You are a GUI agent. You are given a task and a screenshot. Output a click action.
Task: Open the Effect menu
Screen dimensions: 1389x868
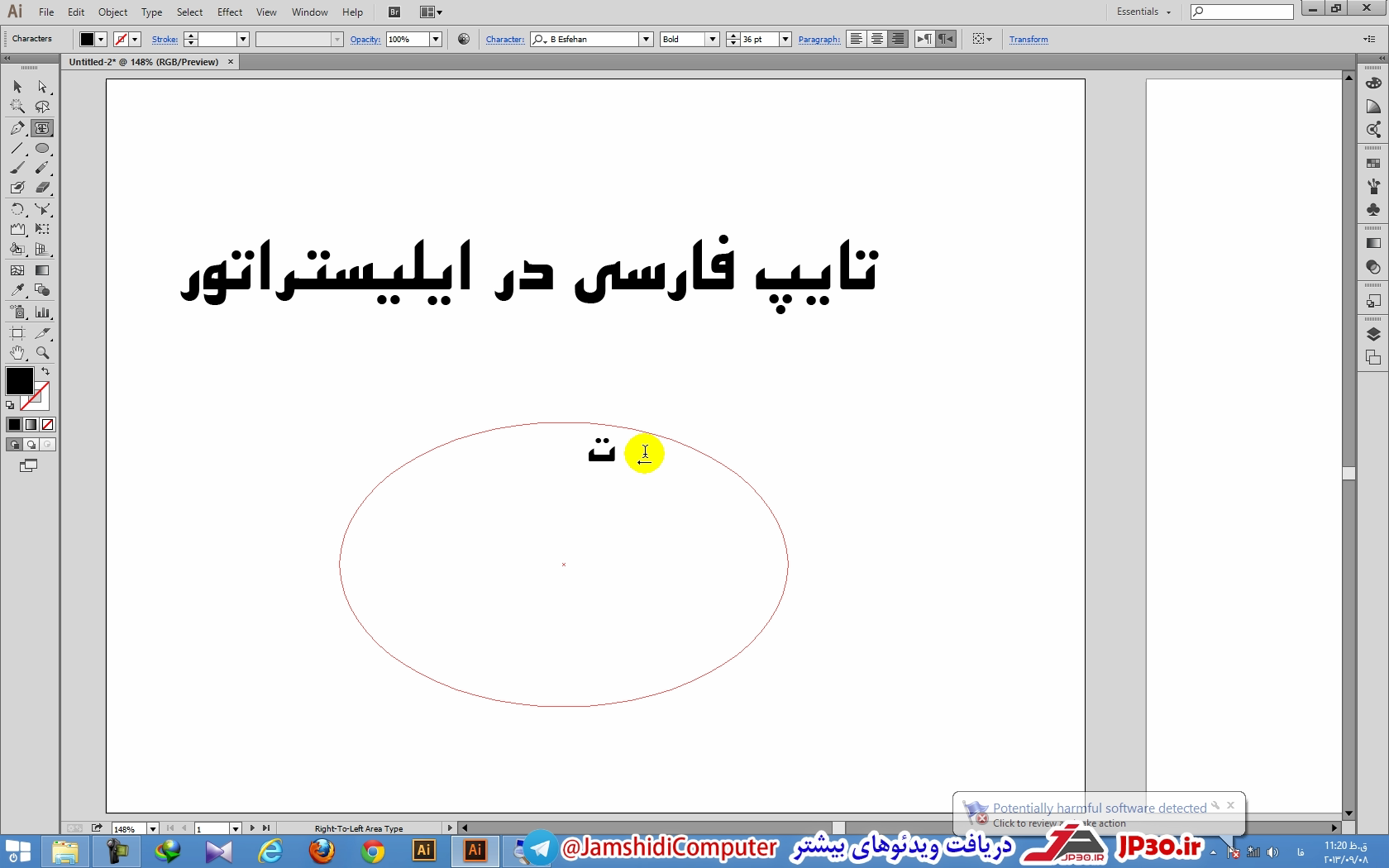pos(230,12)
